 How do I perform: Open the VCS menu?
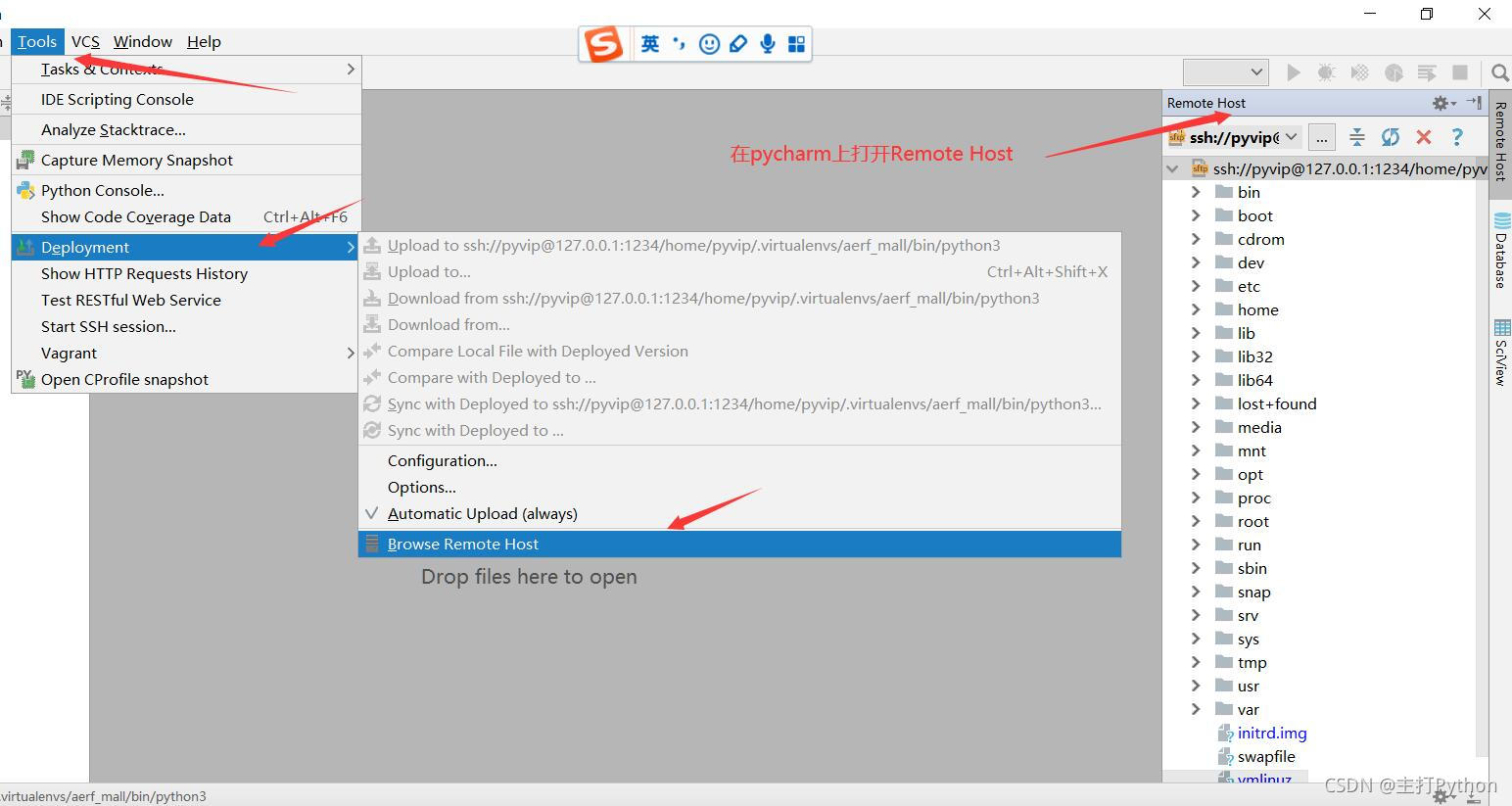pos(85,41)
